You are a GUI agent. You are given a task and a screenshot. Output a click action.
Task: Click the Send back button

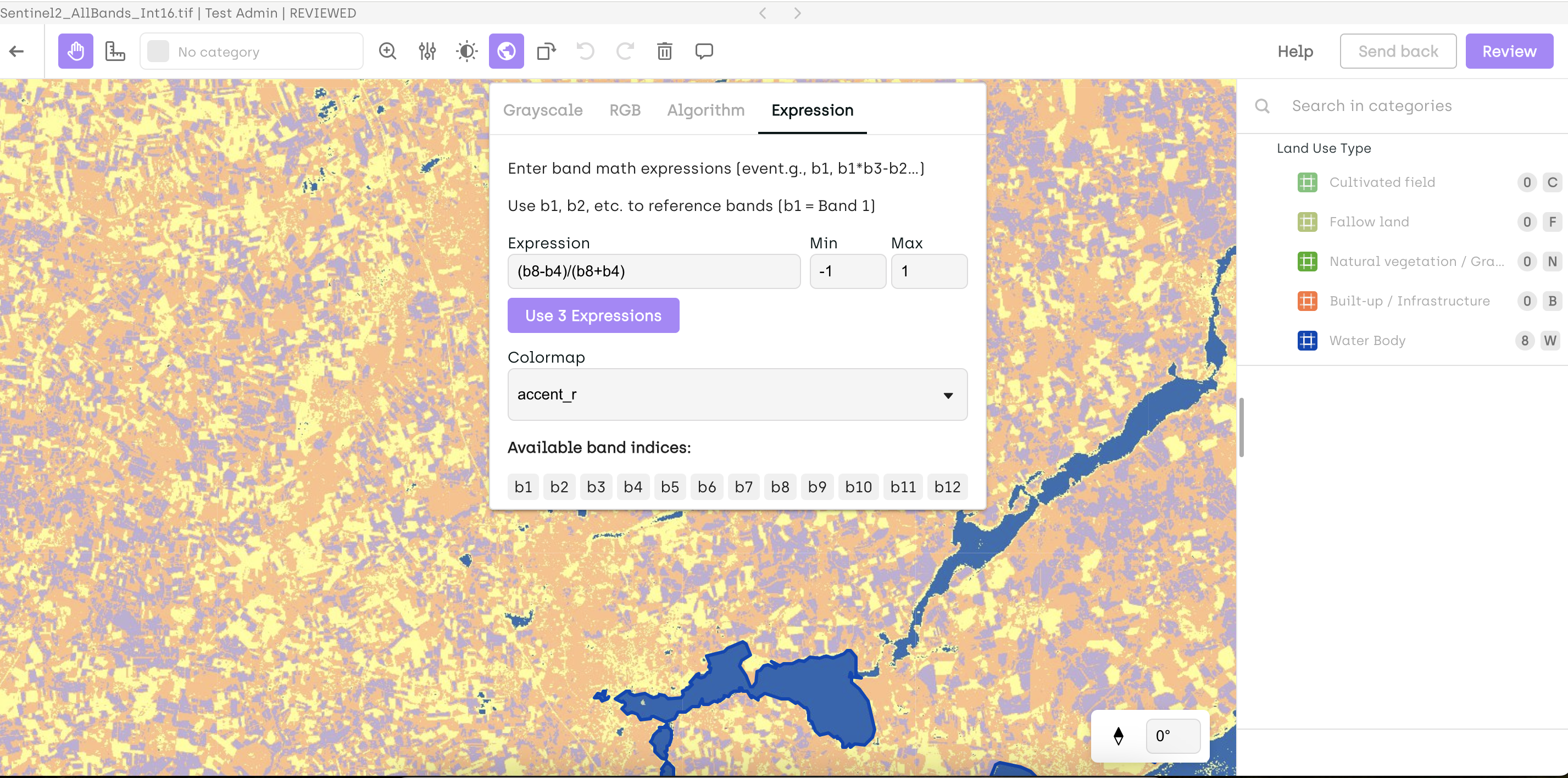[x=1398, y=51]
